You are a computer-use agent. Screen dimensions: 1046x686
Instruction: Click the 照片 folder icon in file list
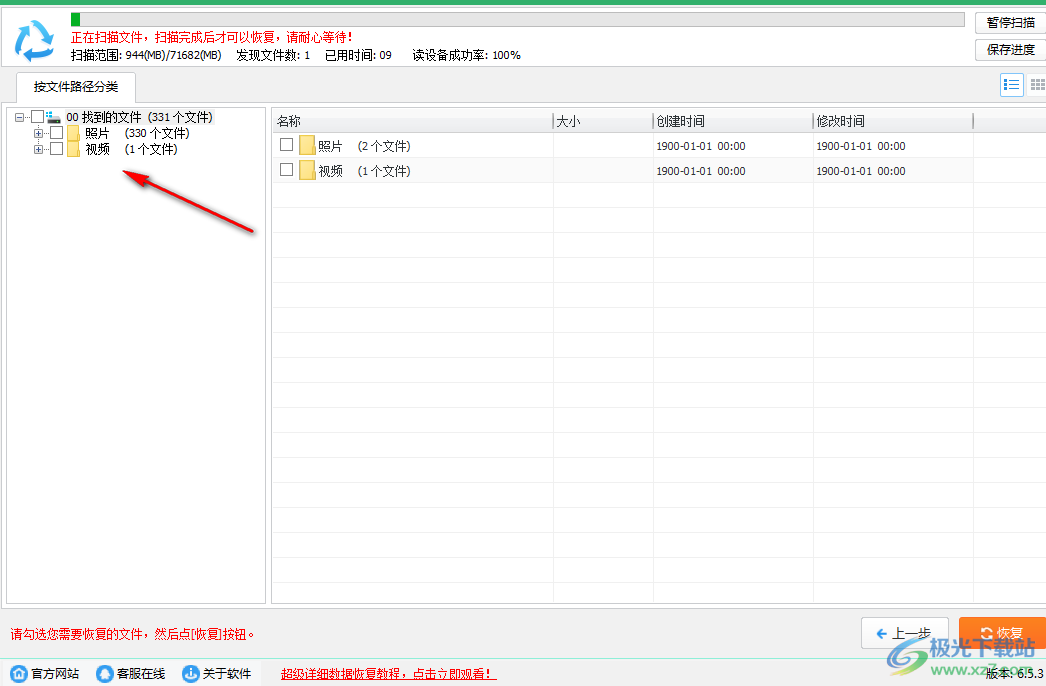[307, 145]
